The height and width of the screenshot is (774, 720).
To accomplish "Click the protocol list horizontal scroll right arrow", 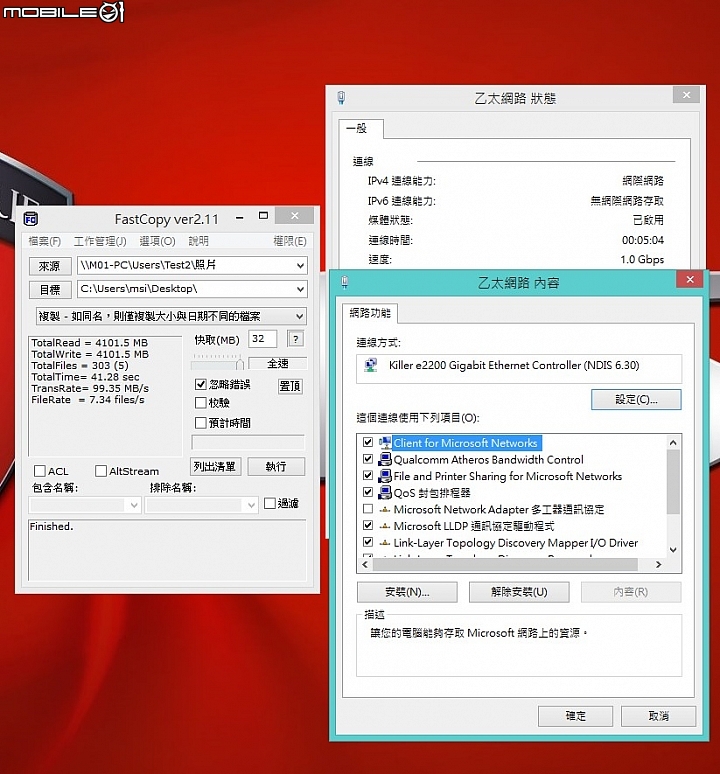I will pos(658,564).
